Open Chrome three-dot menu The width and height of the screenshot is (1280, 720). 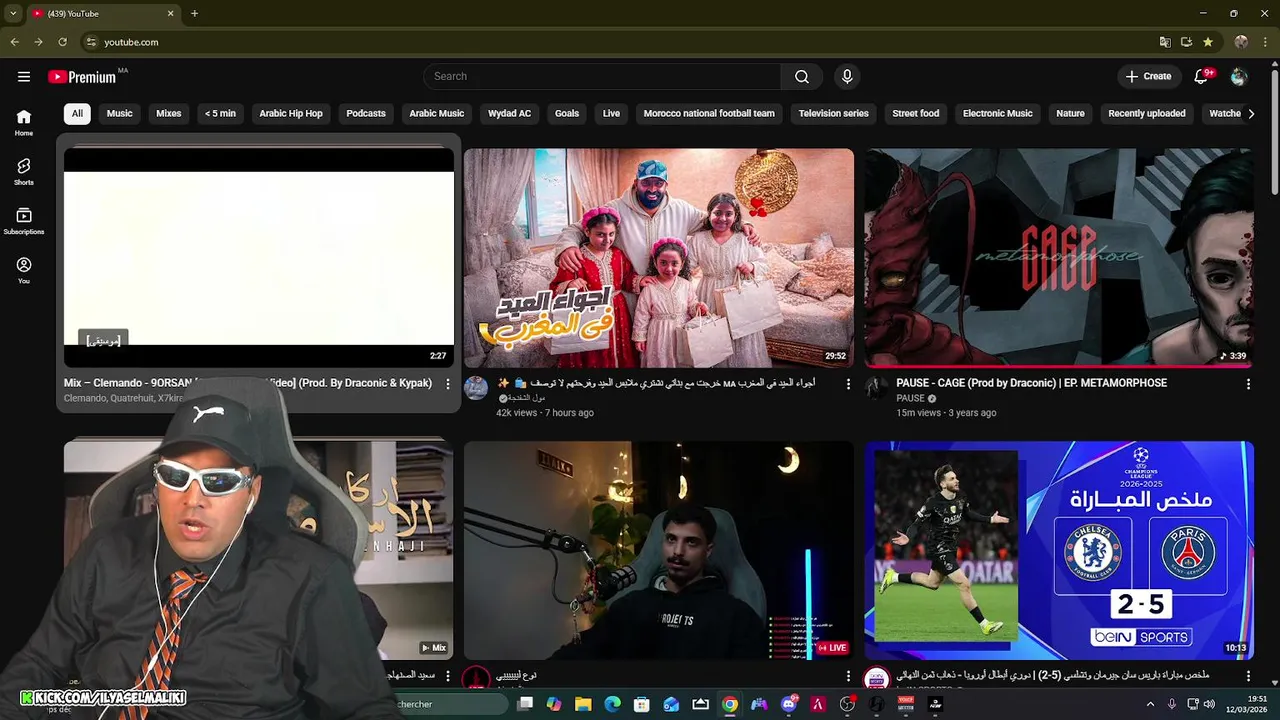tap(1265, 42)
